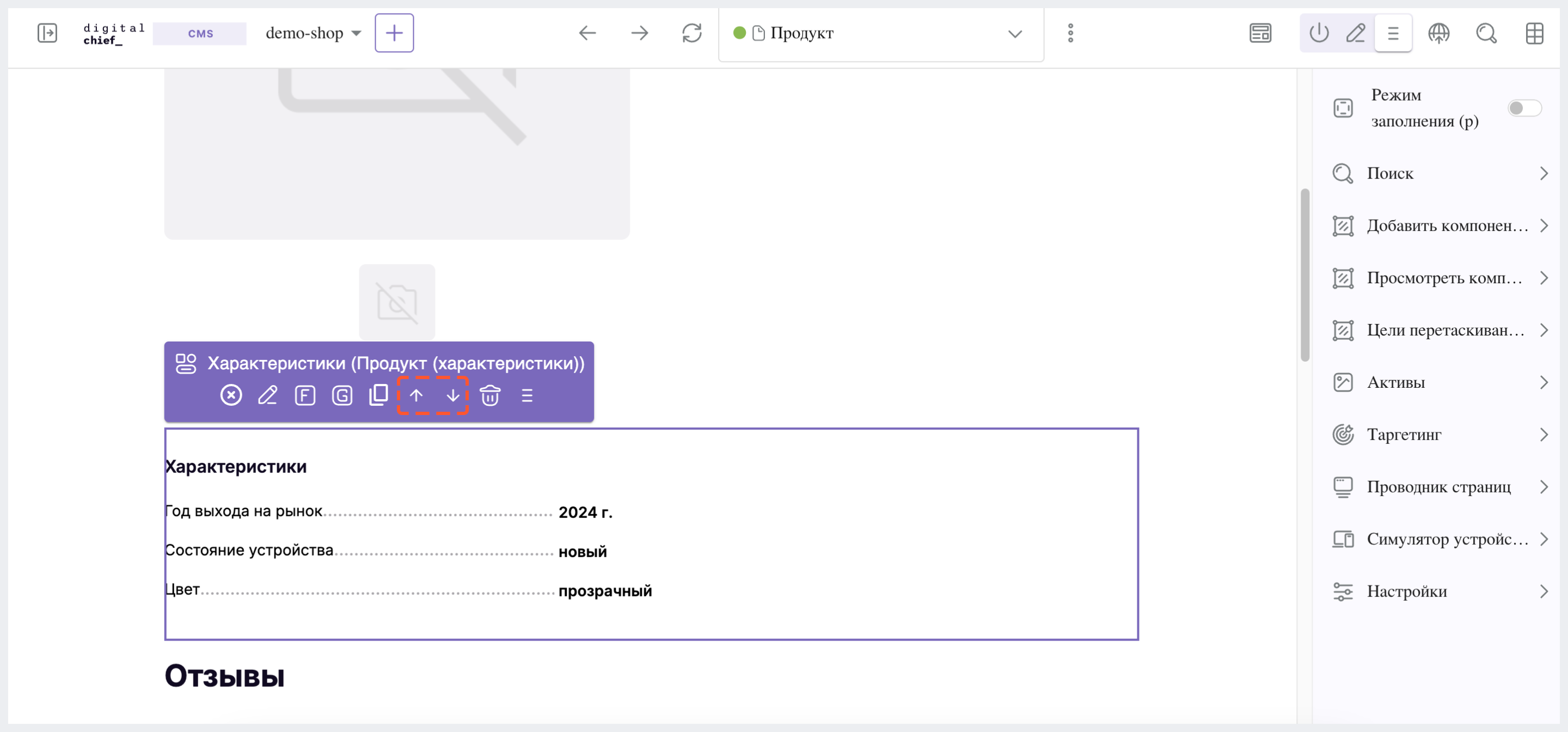Viewport: 1568px width, 732px height.
Task: Duplicate component with copy icon
Action: tap(378, 395)
